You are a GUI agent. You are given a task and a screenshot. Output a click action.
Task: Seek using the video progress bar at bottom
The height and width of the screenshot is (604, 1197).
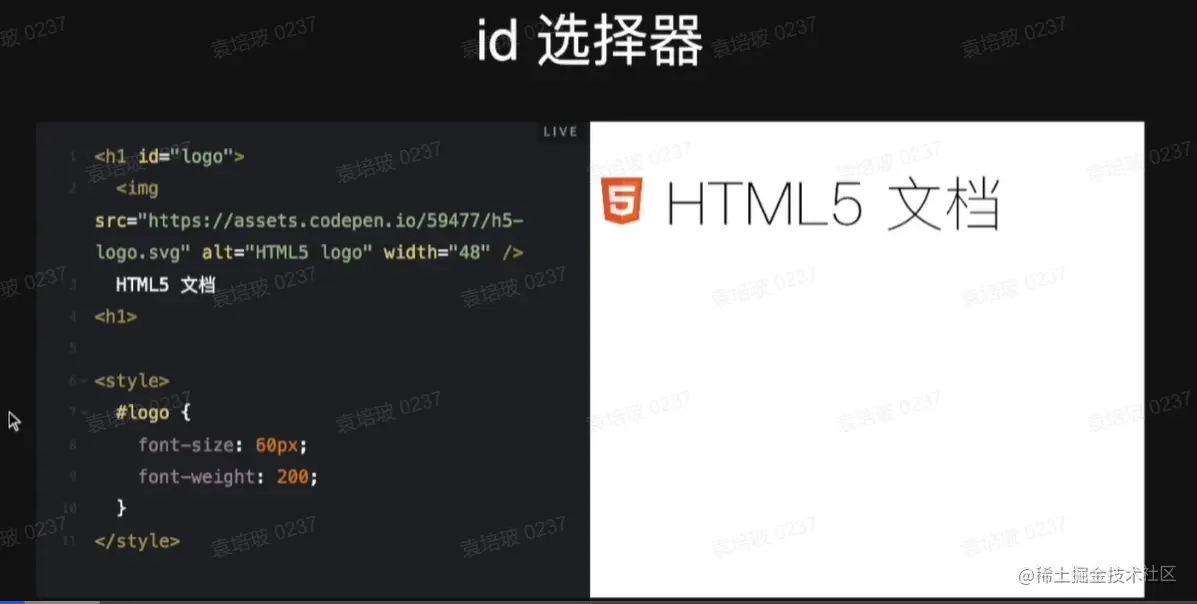pos(598,602)
